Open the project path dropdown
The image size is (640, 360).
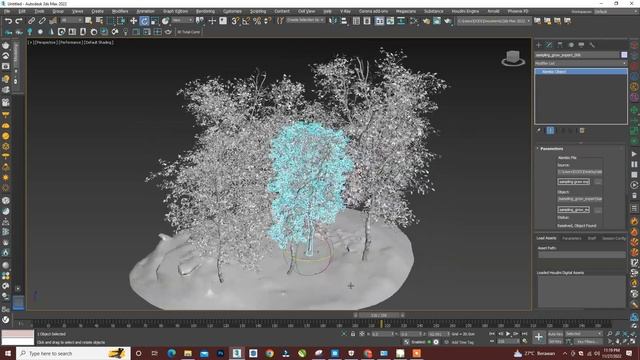point(494,20)
